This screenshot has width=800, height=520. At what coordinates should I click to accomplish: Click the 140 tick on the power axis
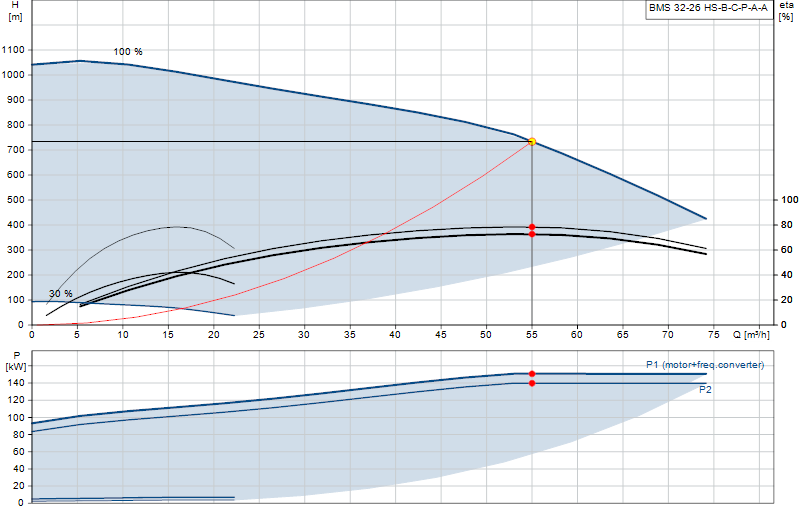[x=16, y=383]
